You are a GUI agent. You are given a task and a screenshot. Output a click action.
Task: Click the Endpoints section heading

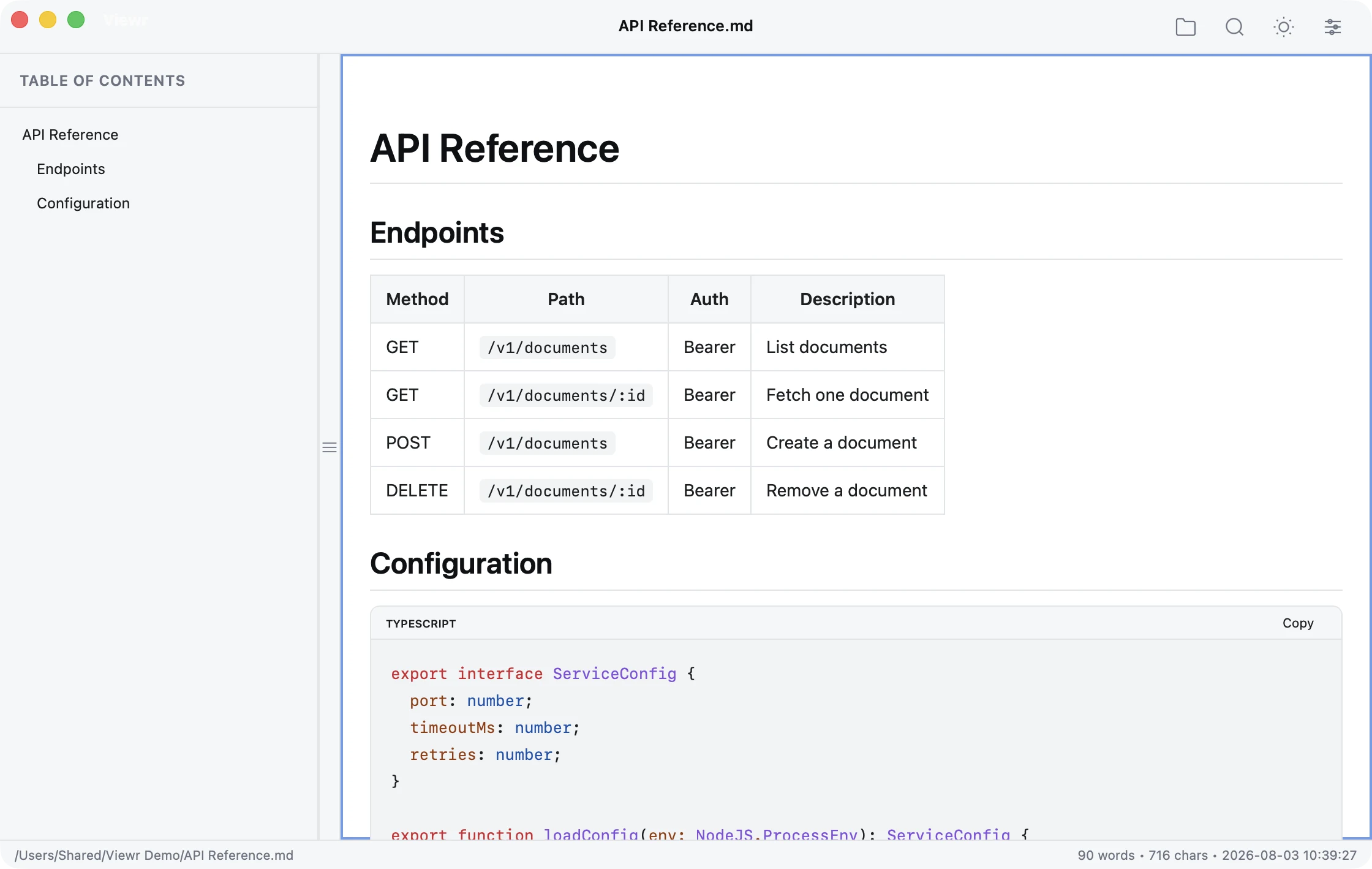coord(437,233)
